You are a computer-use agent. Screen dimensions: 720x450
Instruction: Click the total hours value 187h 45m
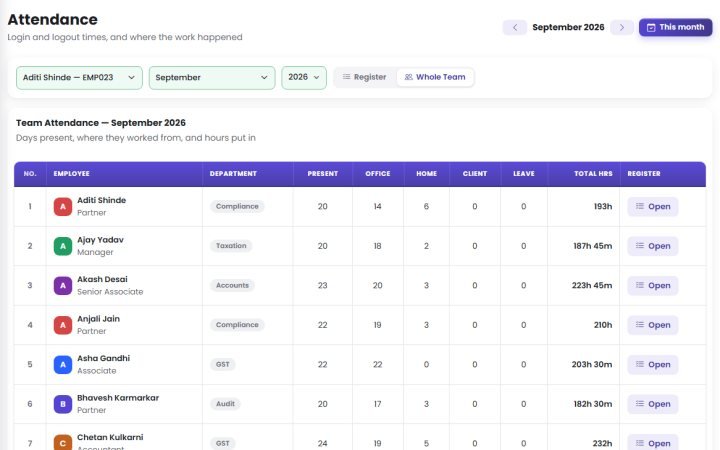coord(592,246)
